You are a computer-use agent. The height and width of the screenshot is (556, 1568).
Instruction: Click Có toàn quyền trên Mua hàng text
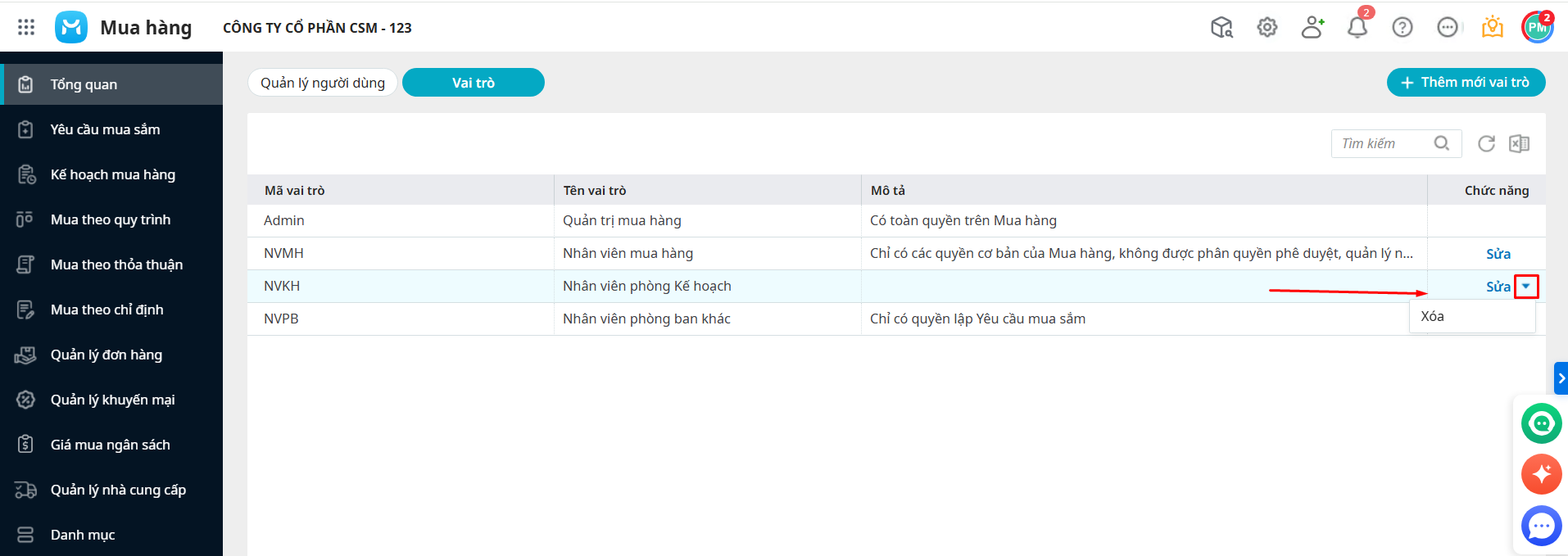(x=963, y=221)
